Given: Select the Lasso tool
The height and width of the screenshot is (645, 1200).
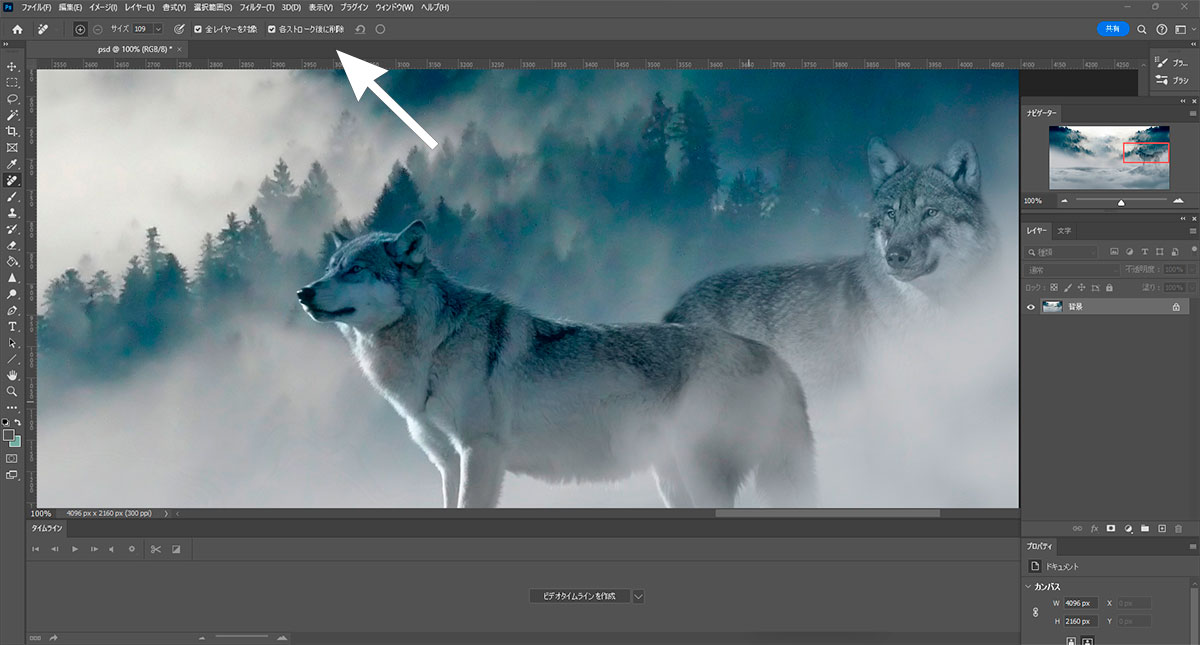Looking at the screenshot, I should [12, 99].
